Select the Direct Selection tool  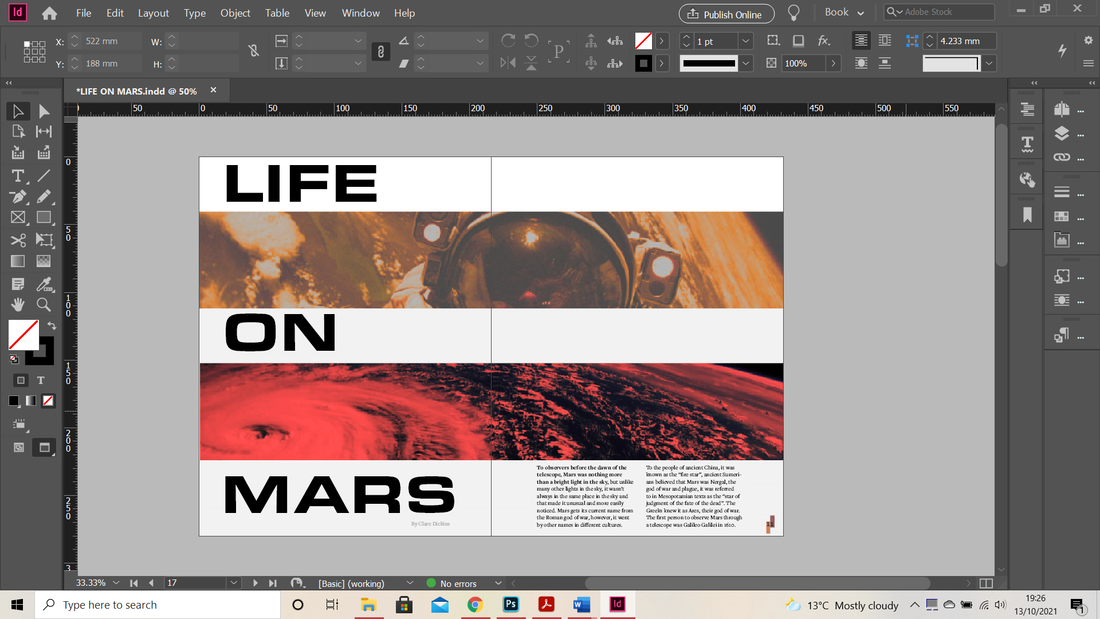[43, 111]
